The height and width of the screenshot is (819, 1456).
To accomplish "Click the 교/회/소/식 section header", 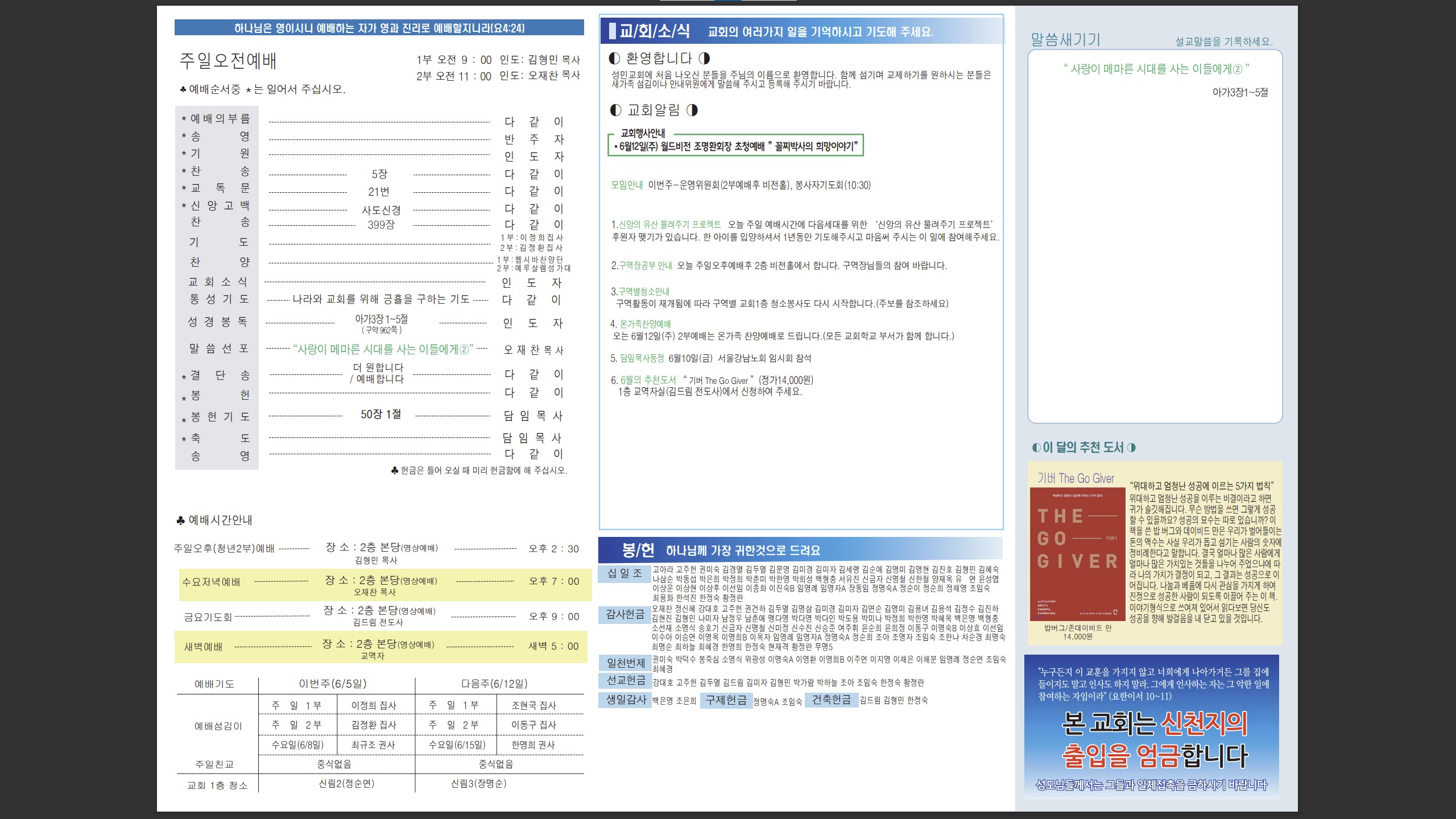I will click(x=802, y=31).
